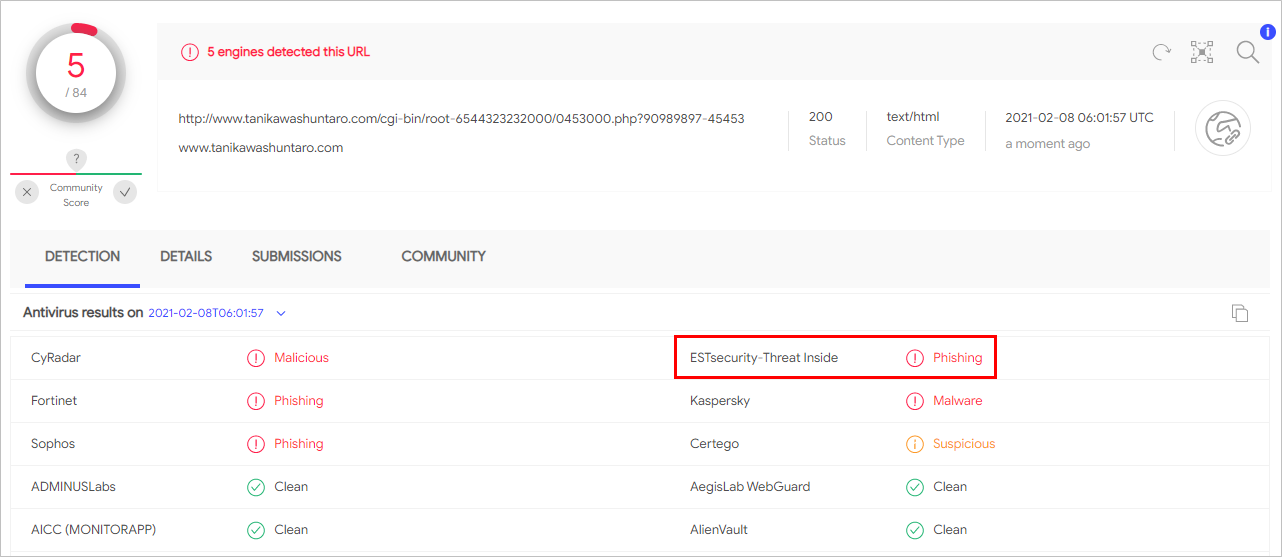The height and width of the screenshot is (557, 1282).
Task: Vote harmless with the checkmark community button
Action: [125, 192]
